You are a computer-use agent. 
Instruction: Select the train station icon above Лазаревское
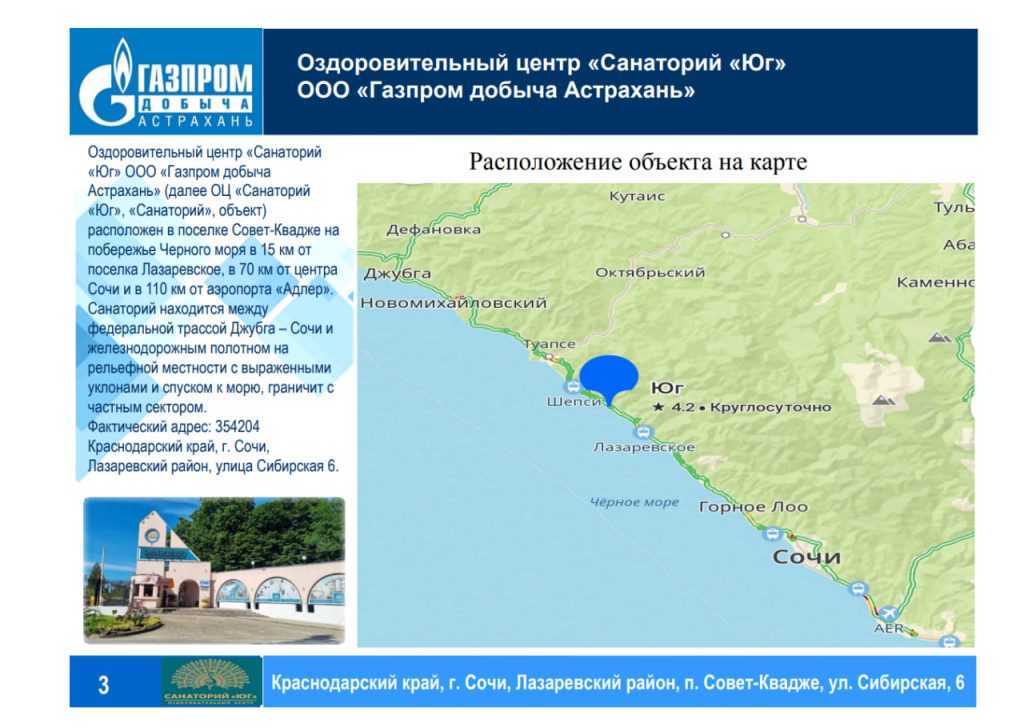tap(642, 432)
